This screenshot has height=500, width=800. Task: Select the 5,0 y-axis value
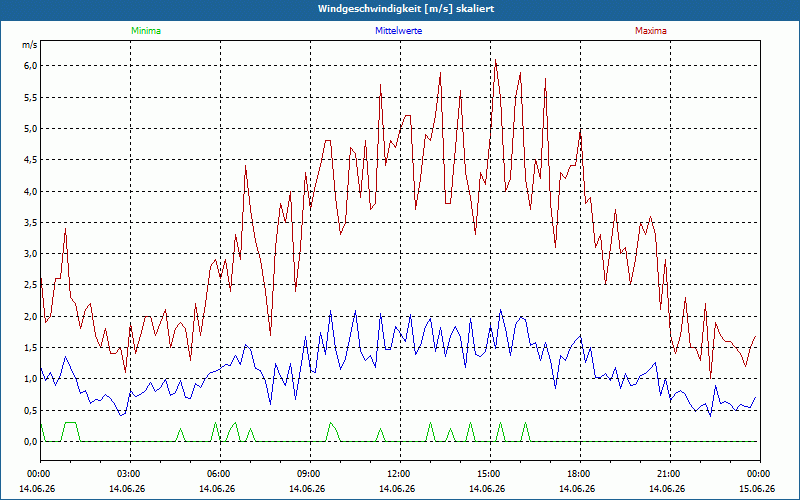click(31, 129)
